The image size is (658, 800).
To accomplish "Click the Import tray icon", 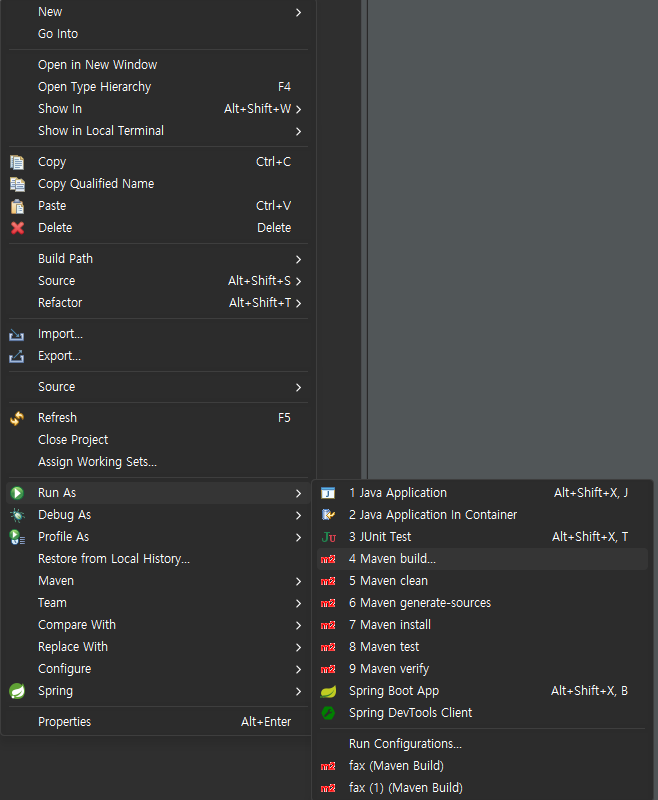I will pyautogui.click(x=17, y=335).
